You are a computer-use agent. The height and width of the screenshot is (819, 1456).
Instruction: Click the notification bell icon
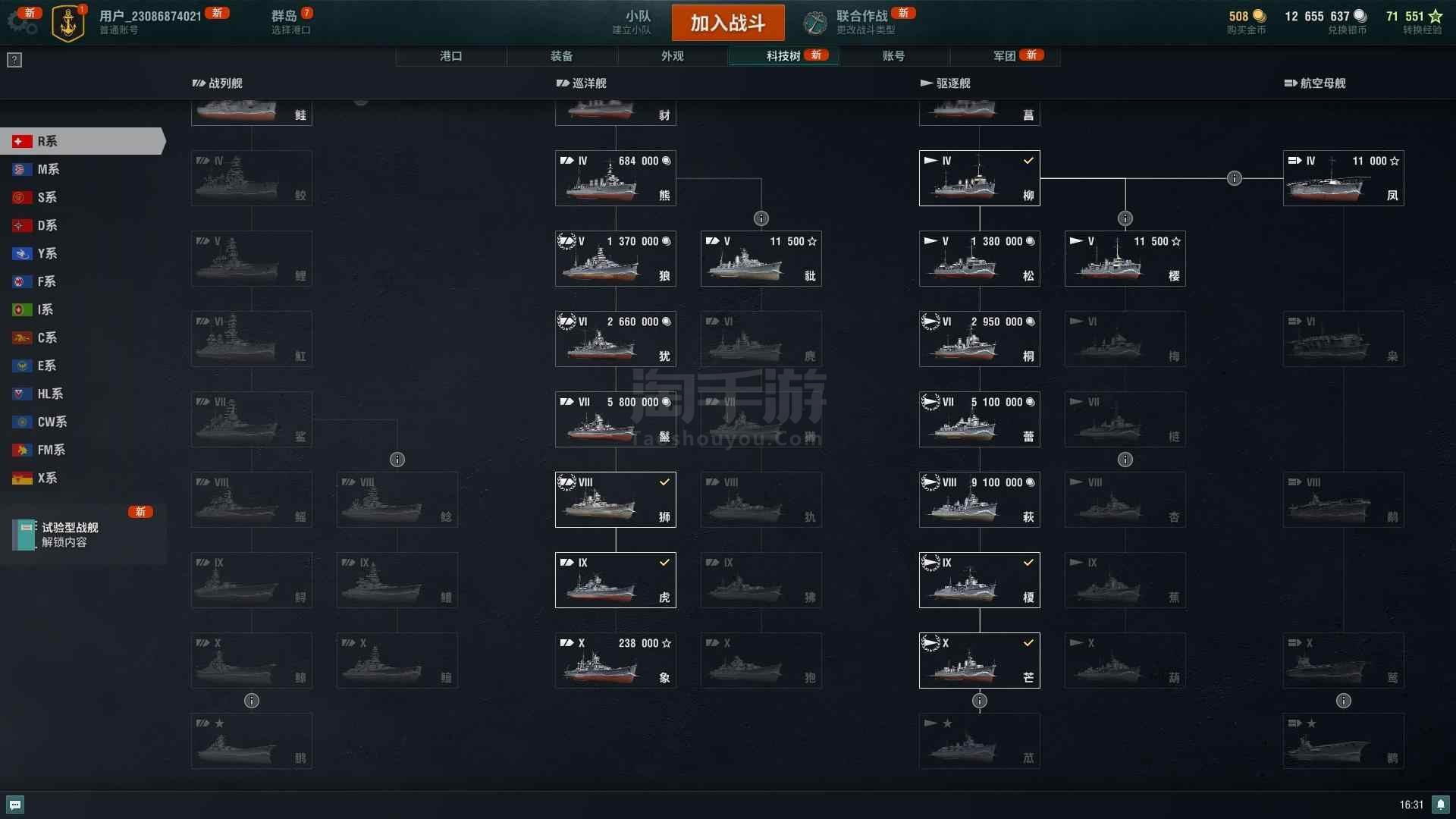(x=1441, y=805)
